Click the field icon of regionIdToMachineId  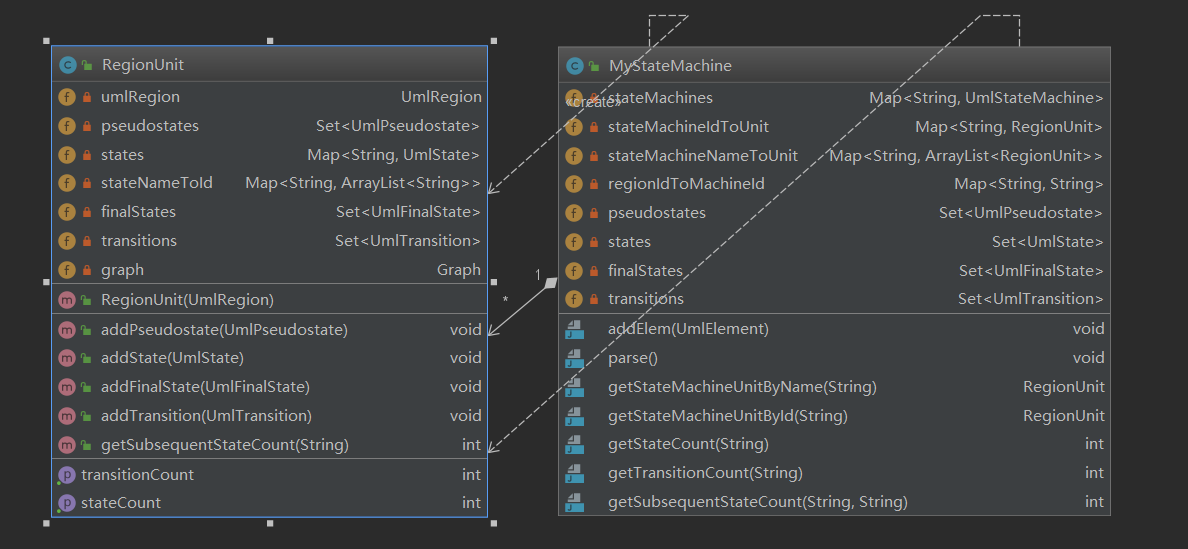(x=574, y=184)
